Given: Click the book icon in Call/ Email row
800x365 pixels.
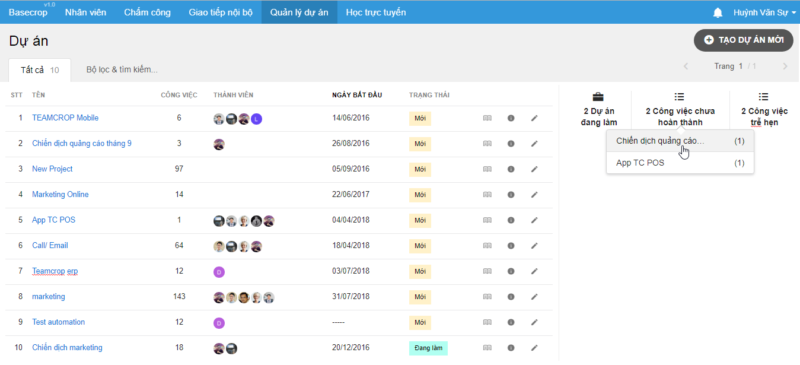Looking at the screenshot, I should pos(487,246).
